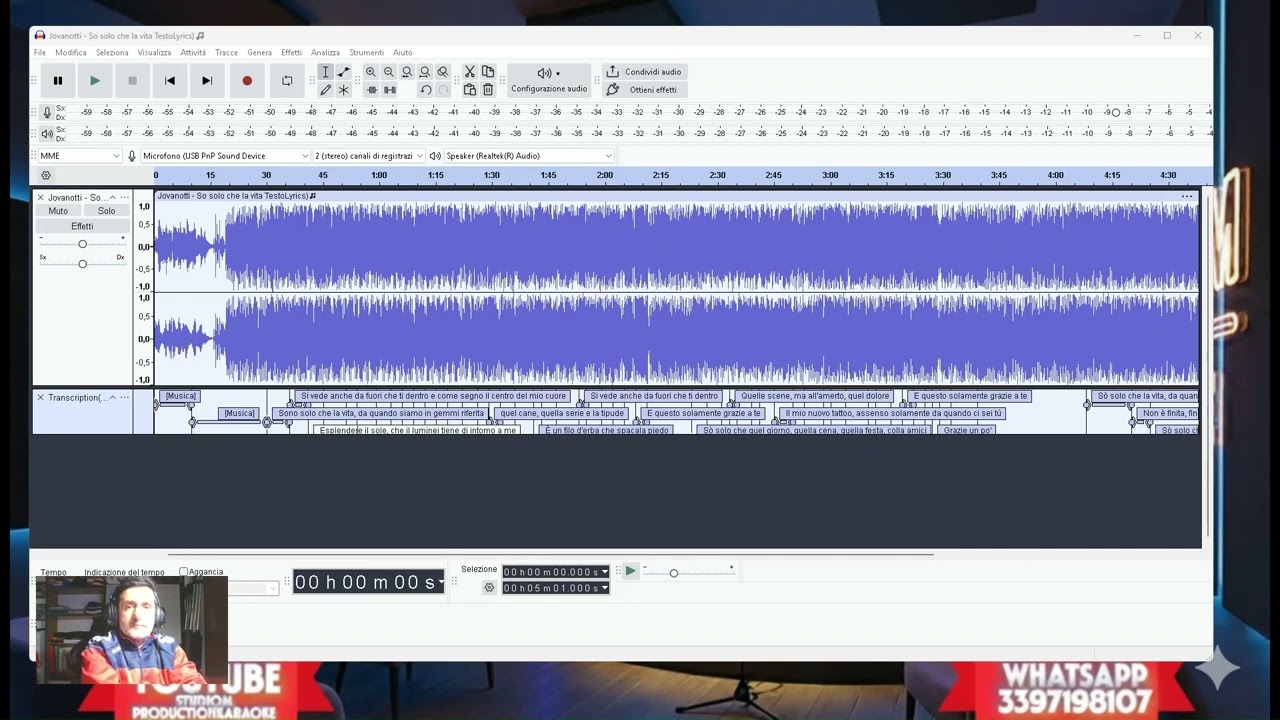Close the Transcription label track
1280x720 pixels.
[x=41, y=398]
